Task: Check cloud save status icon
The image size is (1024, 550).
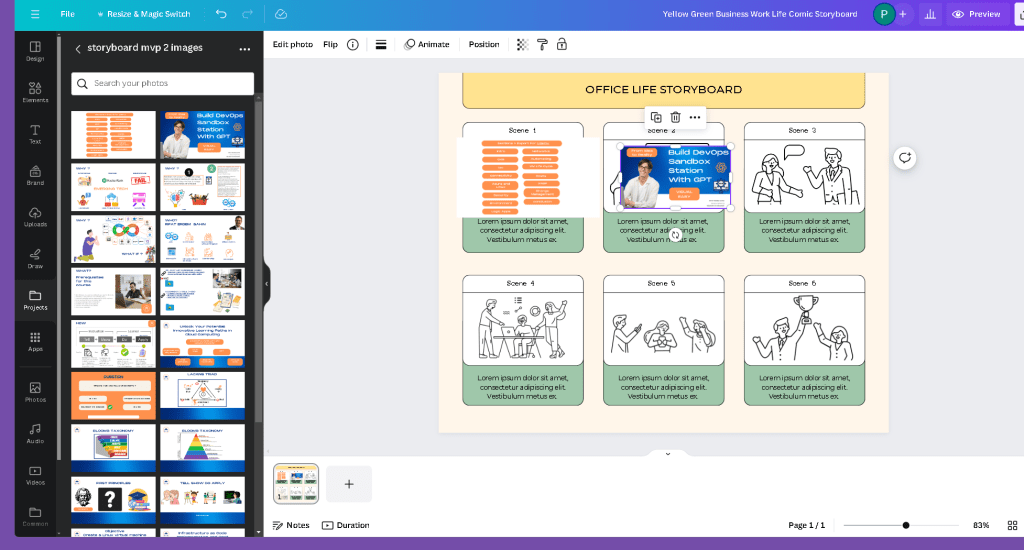Action: 281,14
